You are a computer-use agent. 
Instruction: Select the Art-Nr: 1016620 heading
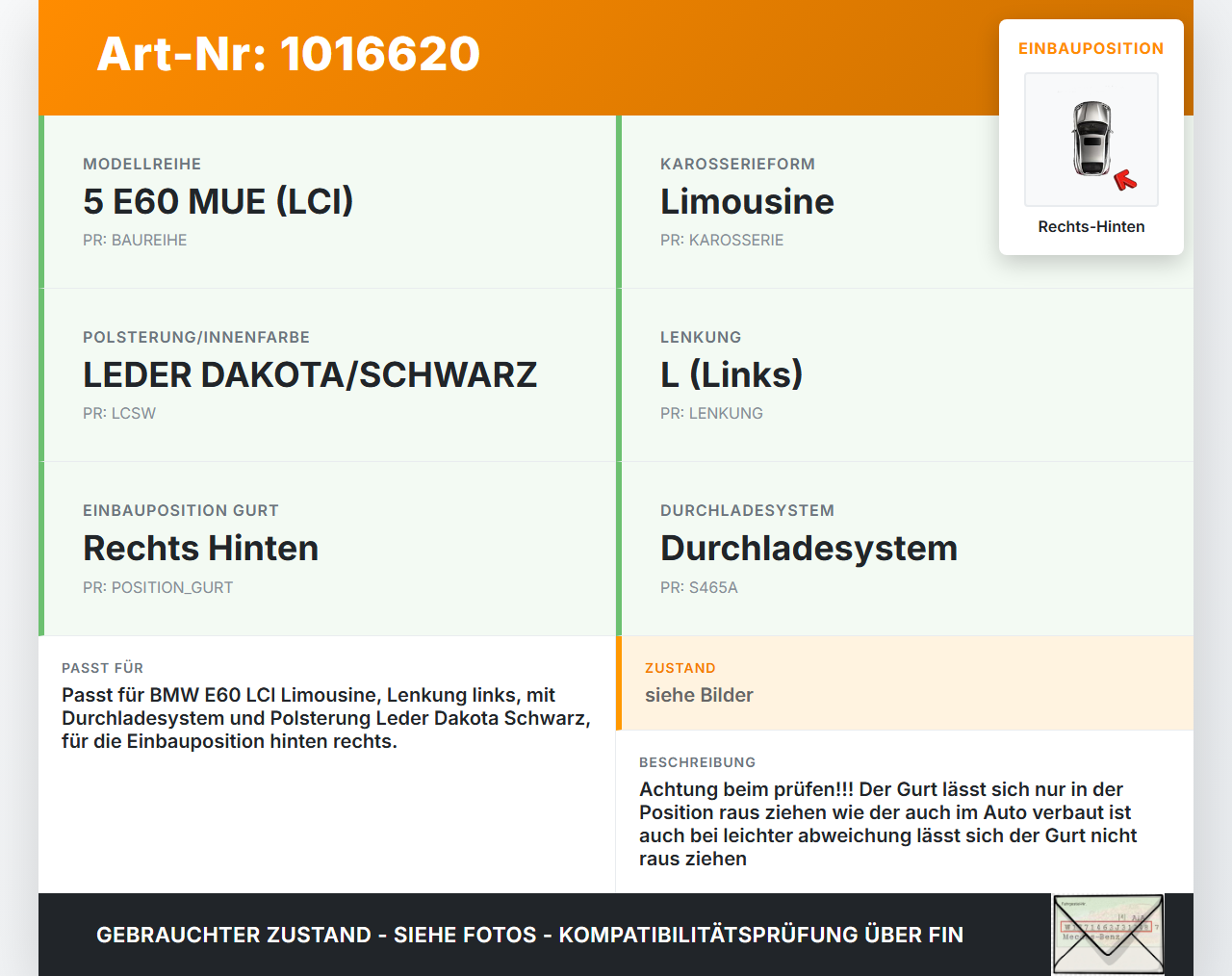(x=289, y=54)
